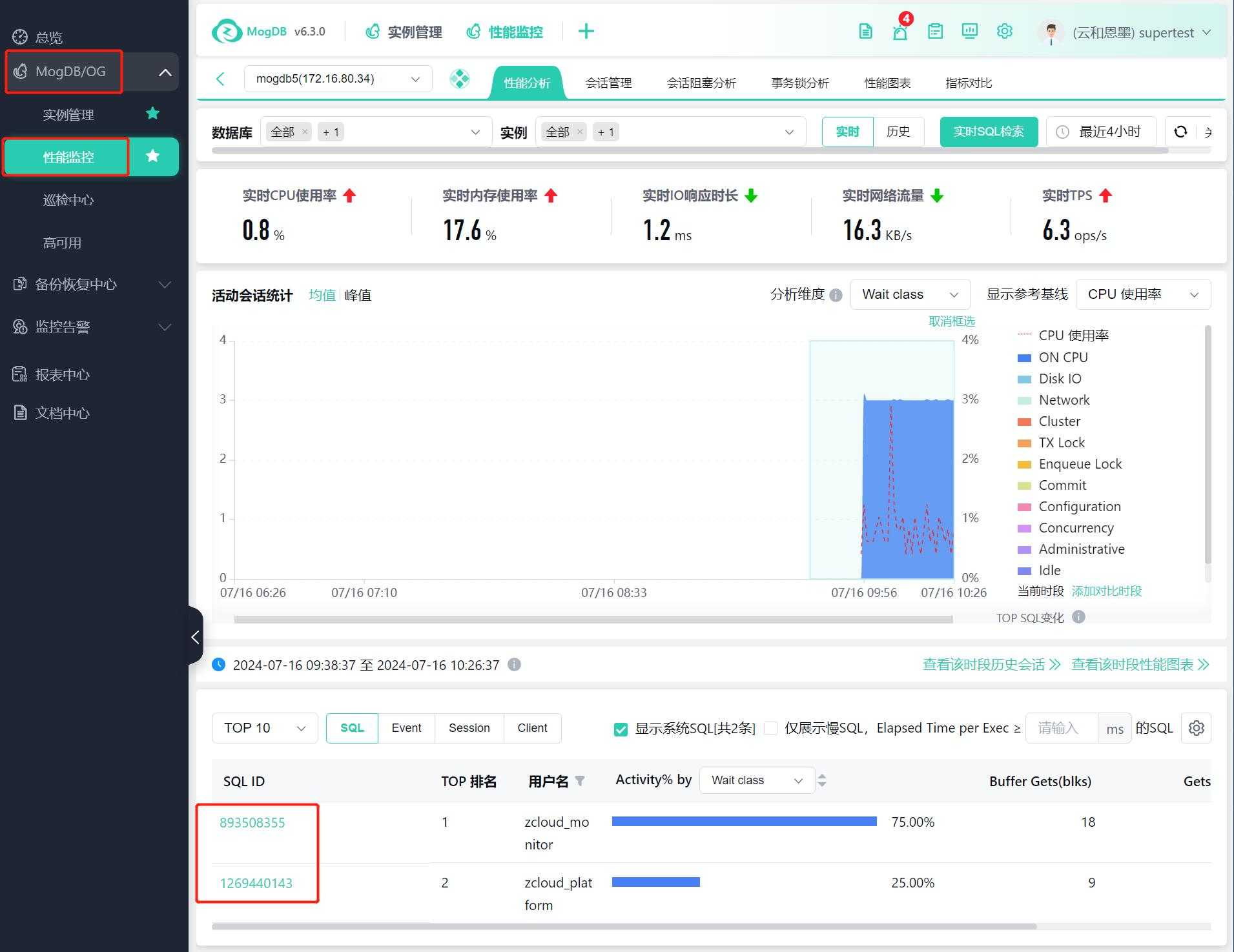1234x952 pixels.
Task: Open 查看该时段性能图表 link
Action: pos(1140,664)
